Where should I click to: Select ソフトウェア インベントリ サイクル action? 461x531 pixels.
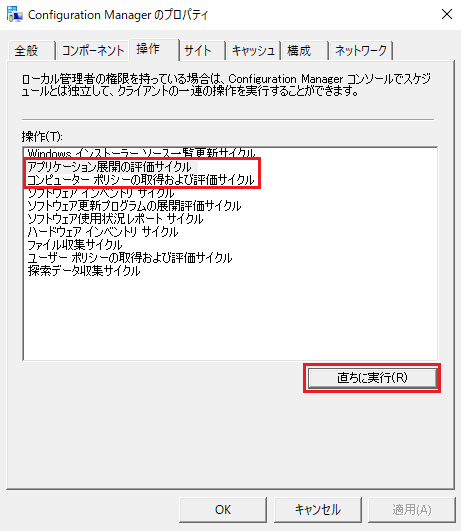101,193
